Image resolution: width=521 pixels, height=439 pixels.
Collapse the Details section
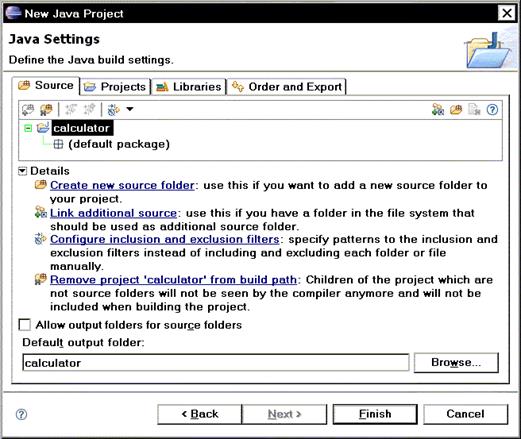22,171
